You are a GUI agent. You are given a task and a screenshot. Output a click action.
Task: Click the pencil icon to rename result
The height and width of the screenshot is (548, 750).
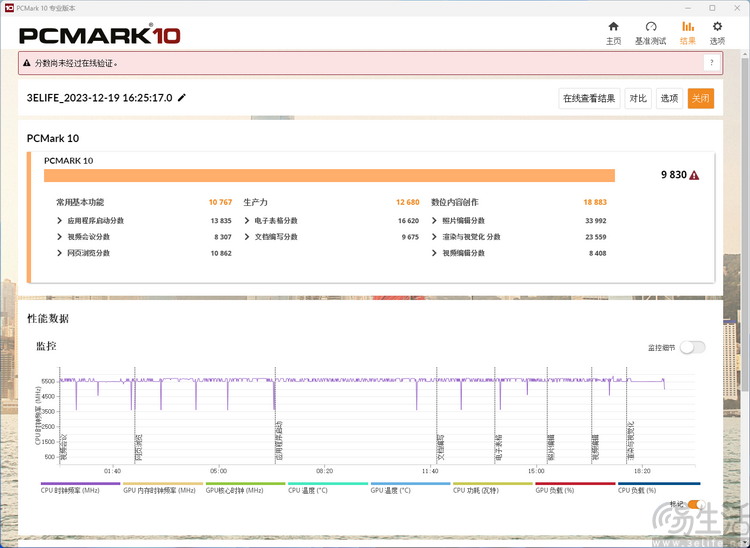pyautogui.click(x=182, y=98)
